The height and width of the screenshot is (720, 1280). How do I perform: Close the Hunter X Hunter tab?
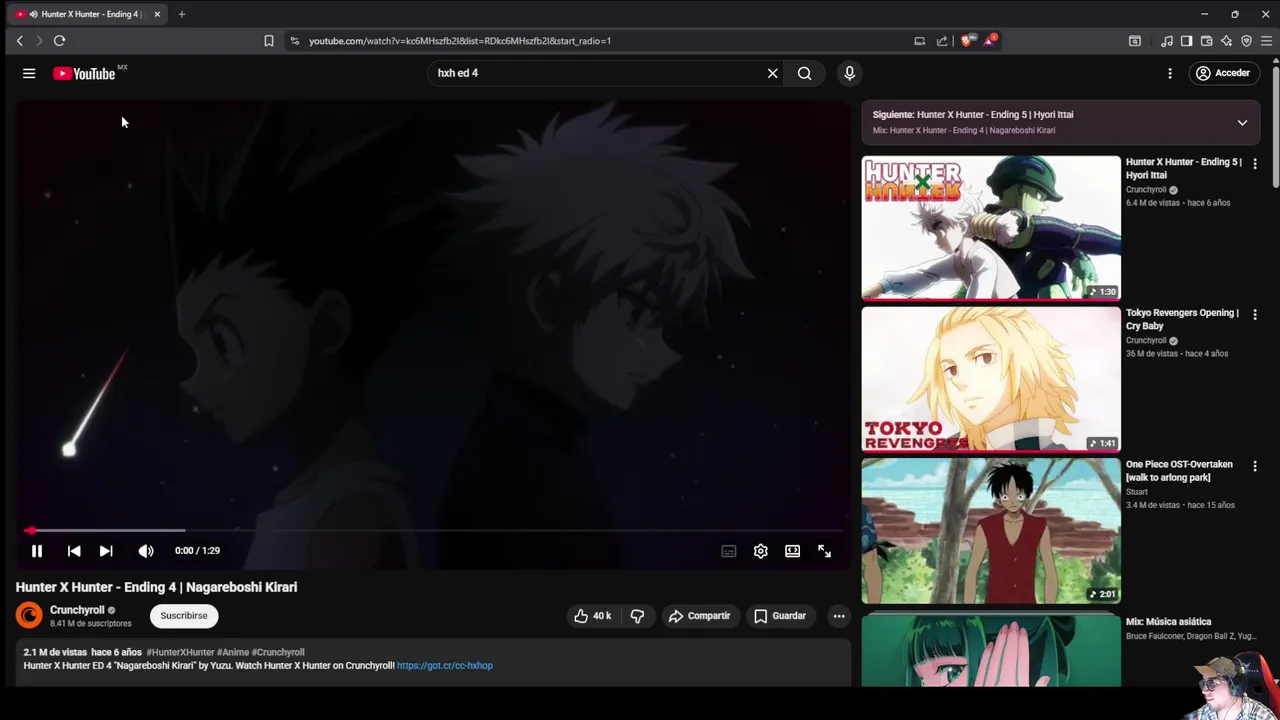tap(157, 14)
